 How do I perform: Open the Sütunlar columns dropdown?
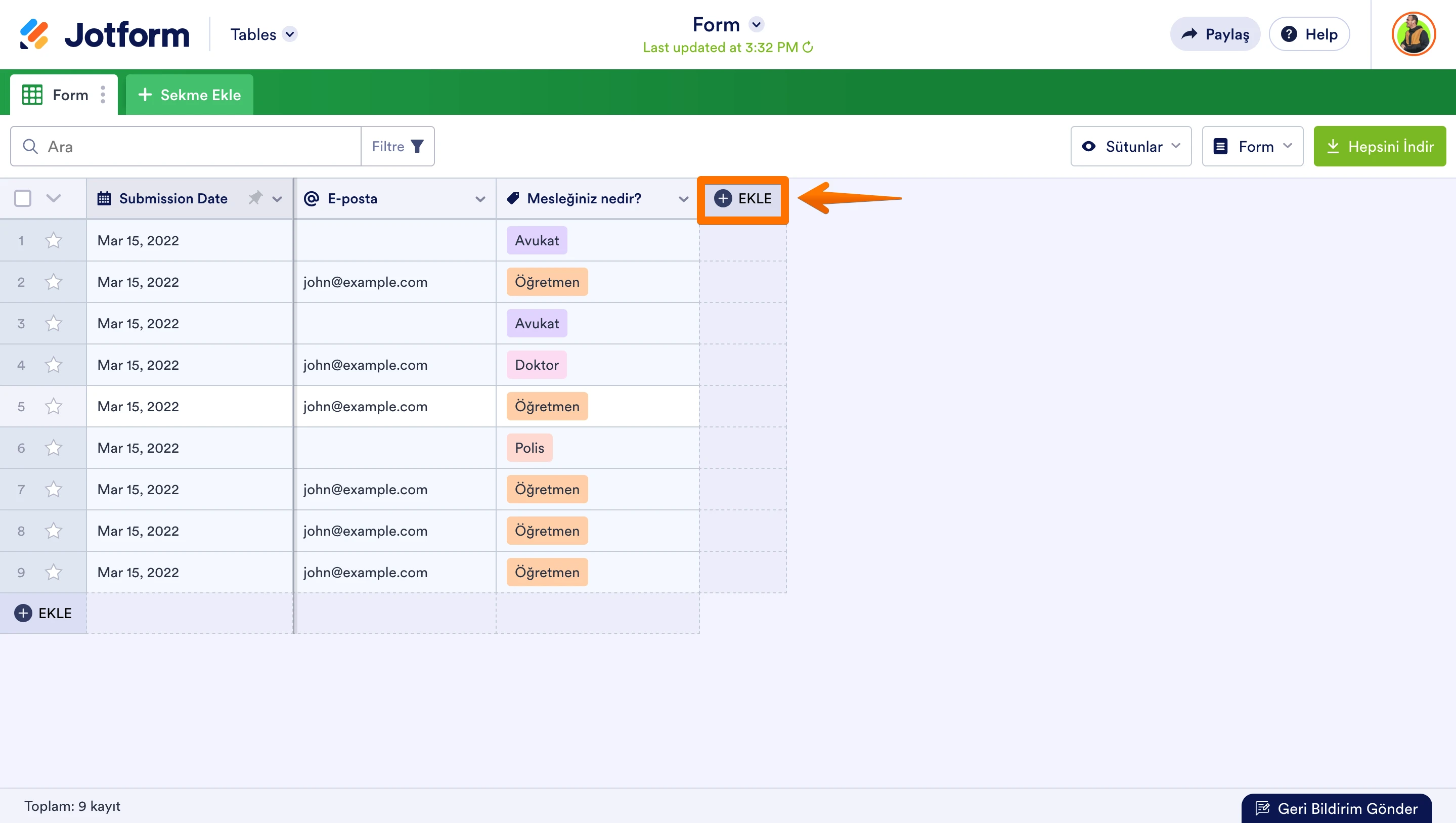1131,146
